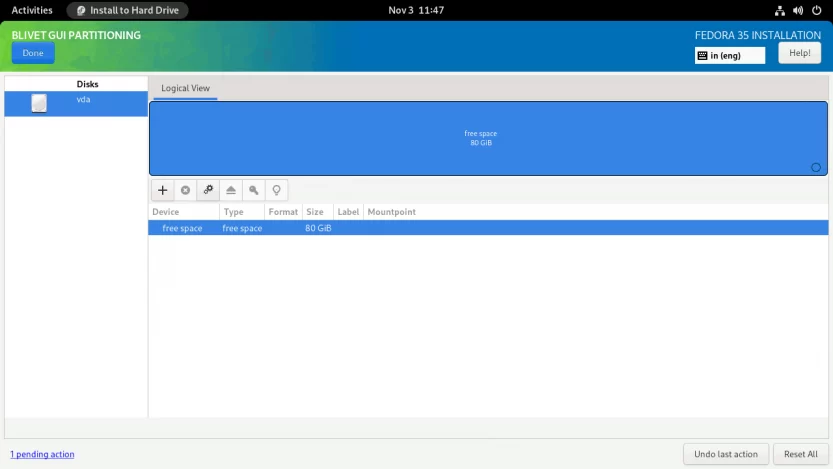Click the 80 GiB size cell
833x469 pixels.
click(318, 228)
